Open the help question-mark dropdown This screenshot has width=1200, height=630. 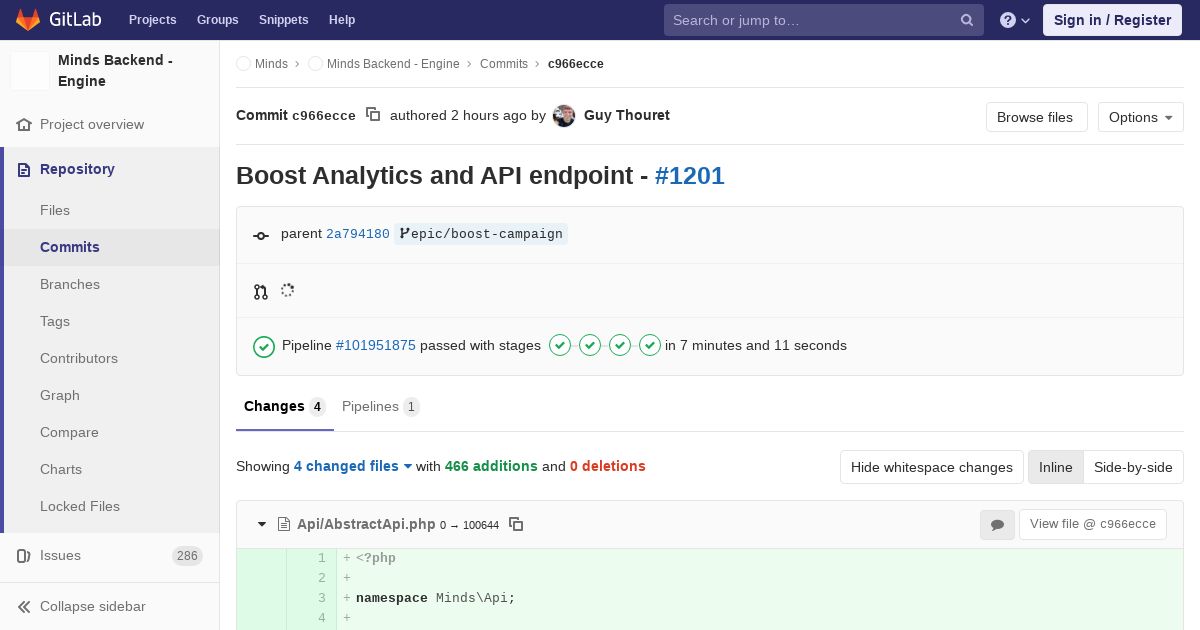[x=1015, y=20]
